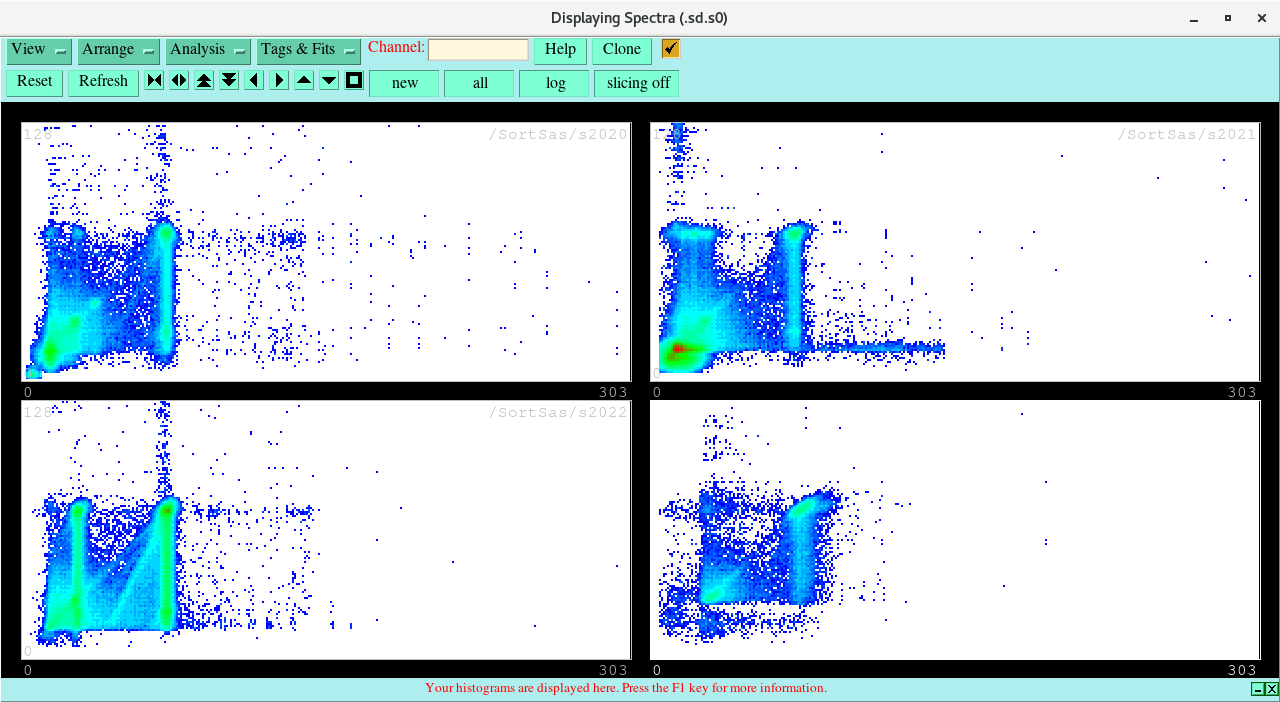This screenshot has width=1280, height=702.
Task: Open Help
Action: click(559, 49)
